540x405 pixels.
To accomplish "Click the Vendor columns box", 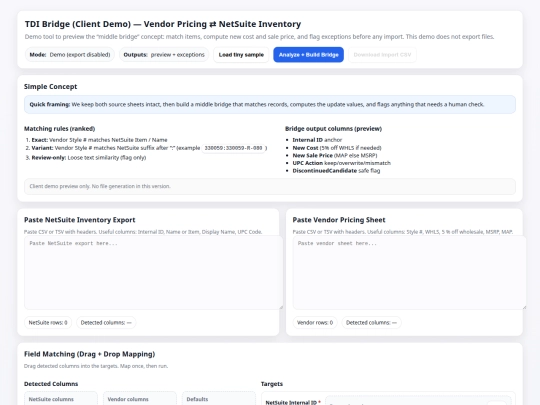I will [x=140, y=398].
